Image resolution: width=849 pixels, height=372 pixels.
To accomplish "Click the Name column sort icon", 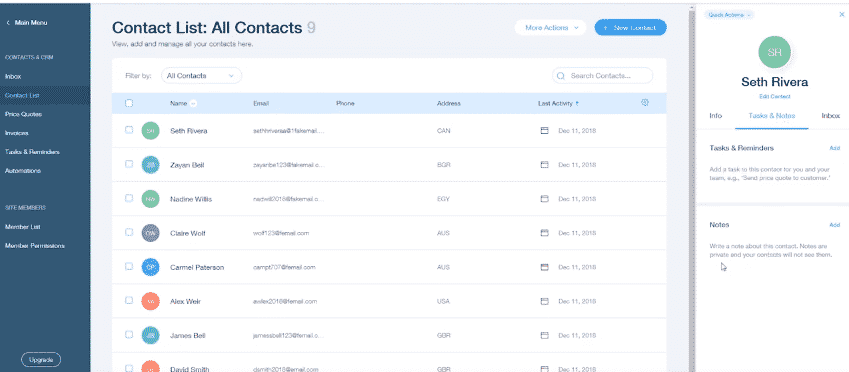I will click(193, 103).
